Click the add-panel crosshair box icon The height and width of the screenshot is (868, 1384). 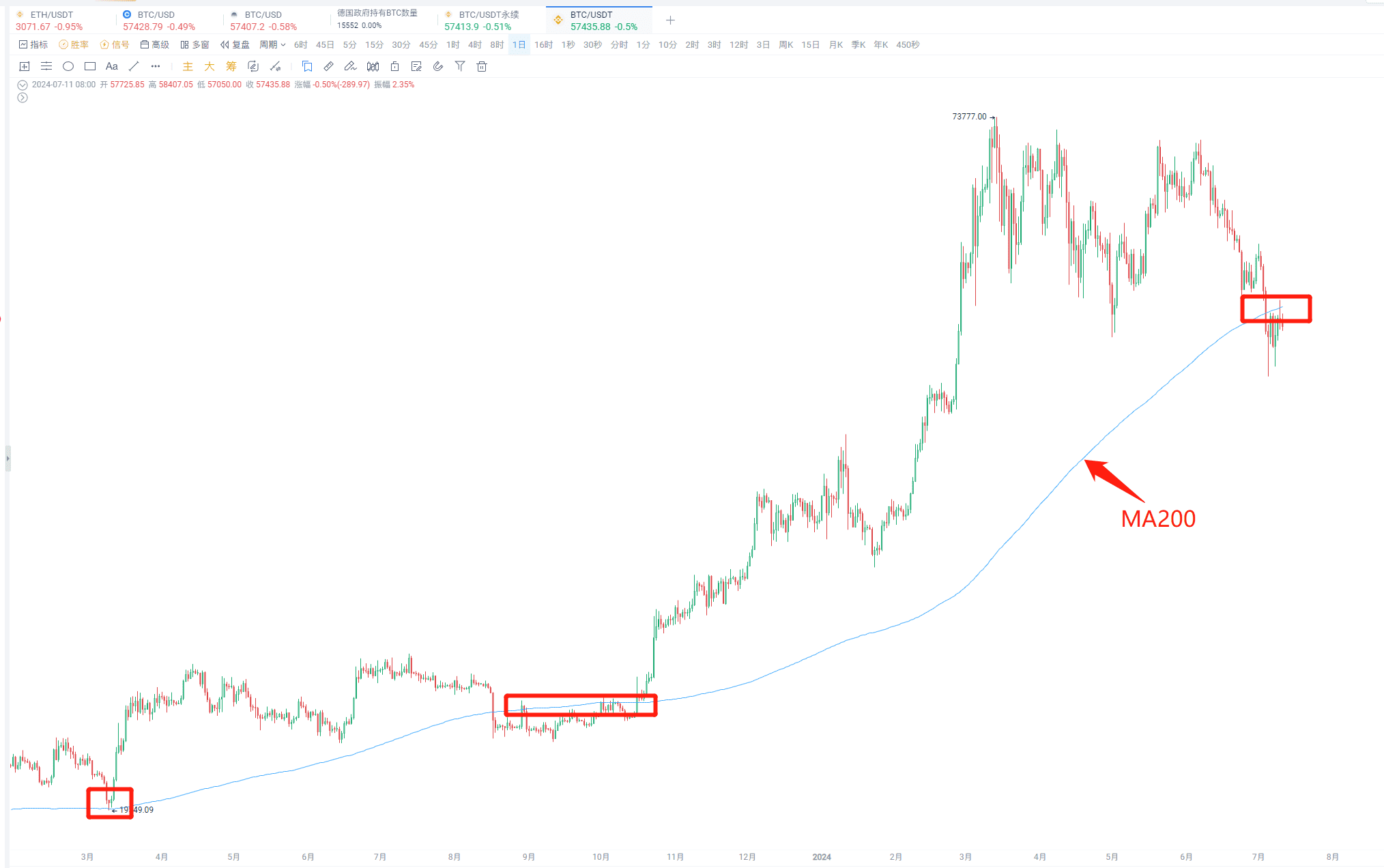[25, 66]
